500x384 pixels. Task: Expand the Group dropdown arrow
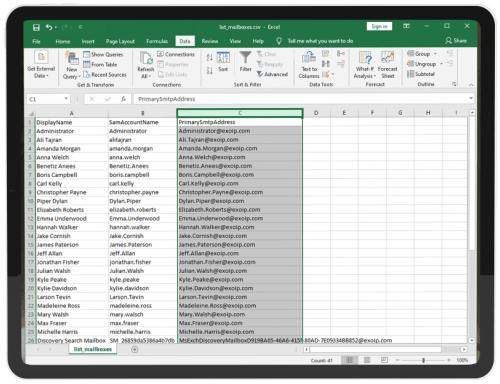[435, 54]
